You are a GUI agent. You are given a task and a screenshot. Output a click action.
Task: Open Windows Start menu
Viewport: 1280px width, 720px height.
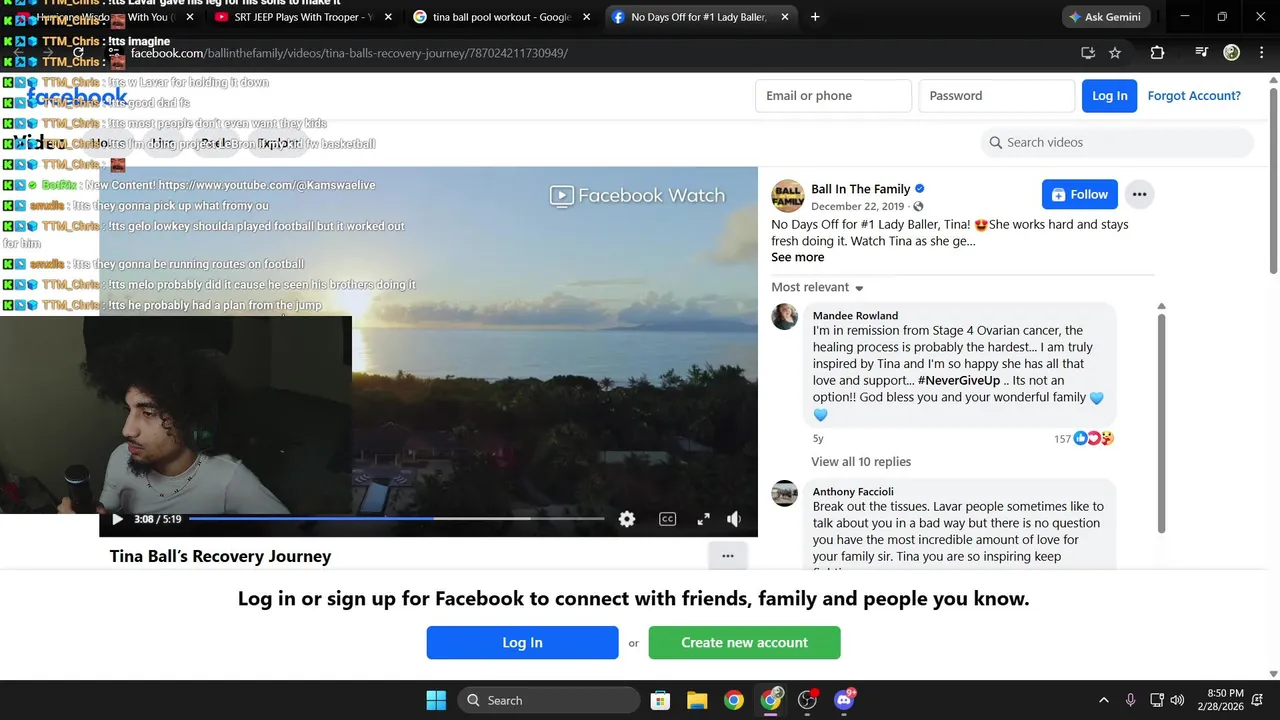pos(437,700)
